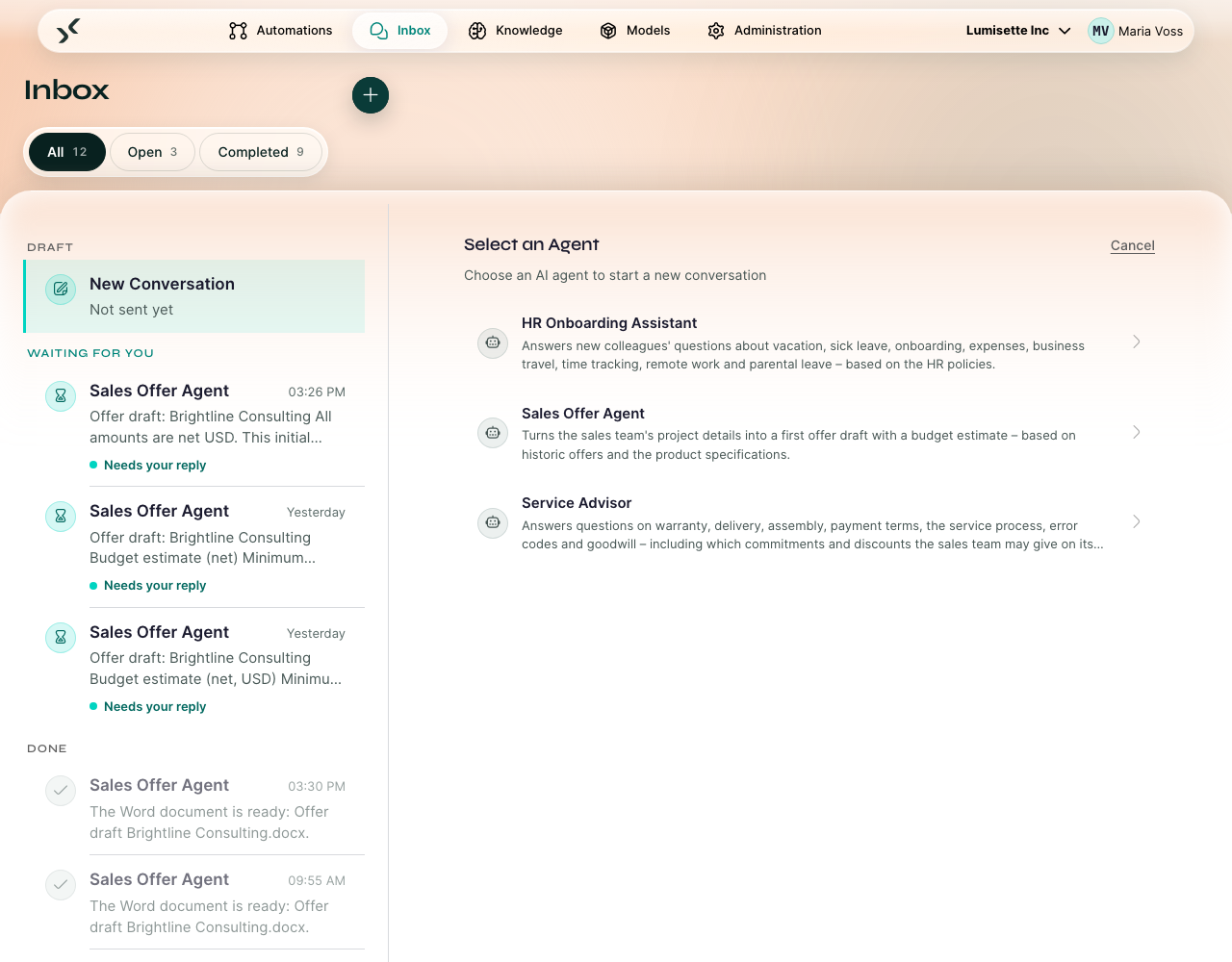Click the Inbox chat bubble icon
Screen dimensions: 1232x962
[x=379, y=31]
